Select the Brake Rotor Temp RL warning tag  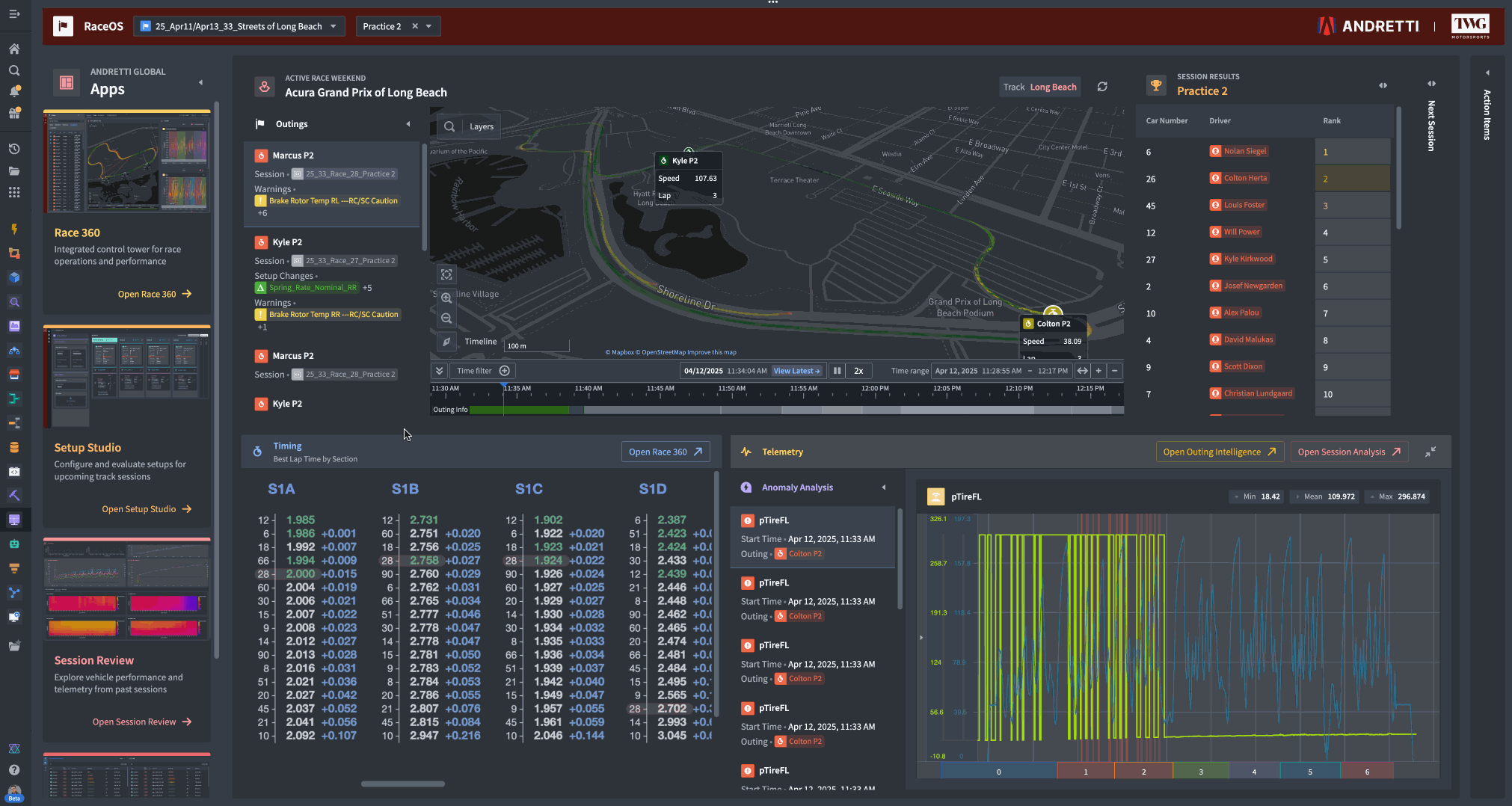pos(329,200)
